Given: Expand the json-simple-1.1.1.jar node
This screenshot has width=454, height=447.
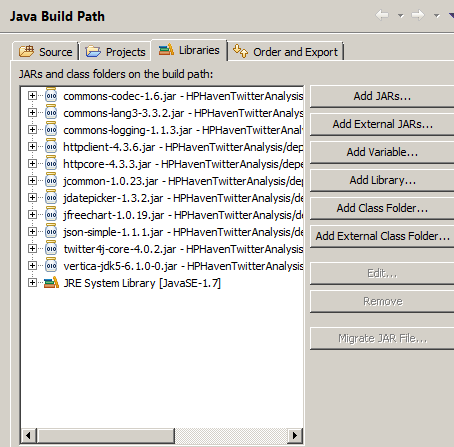Looking at the screenshot, I should (x=32, y=232).
